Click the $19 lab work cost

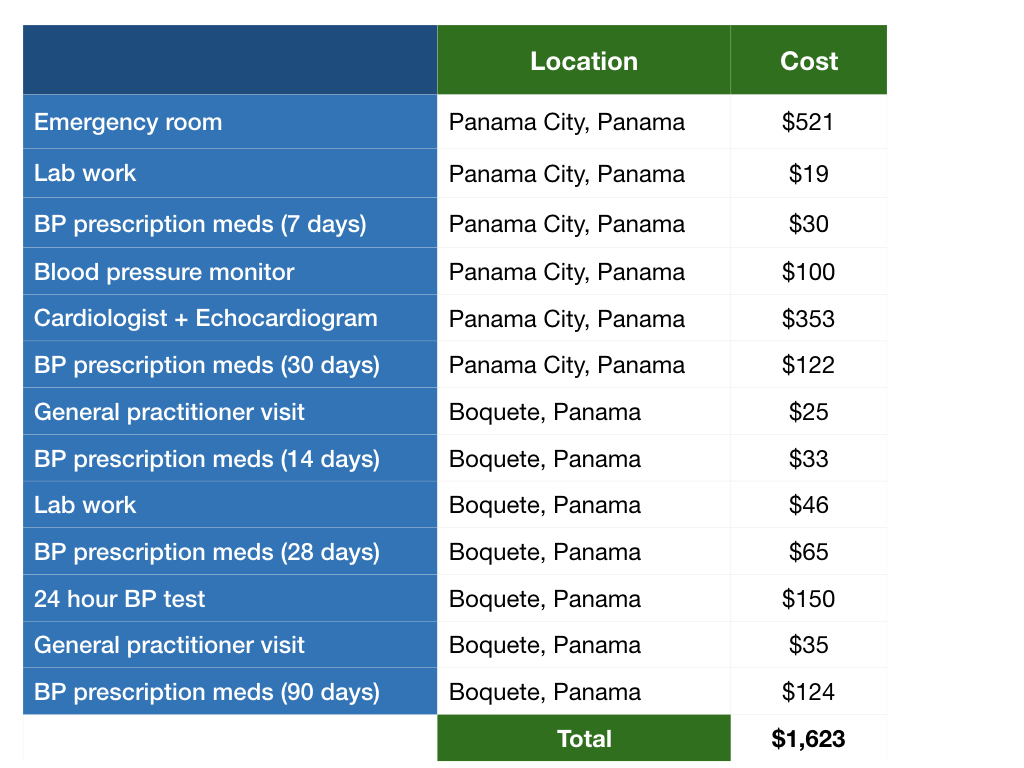(x=808, y=174)
